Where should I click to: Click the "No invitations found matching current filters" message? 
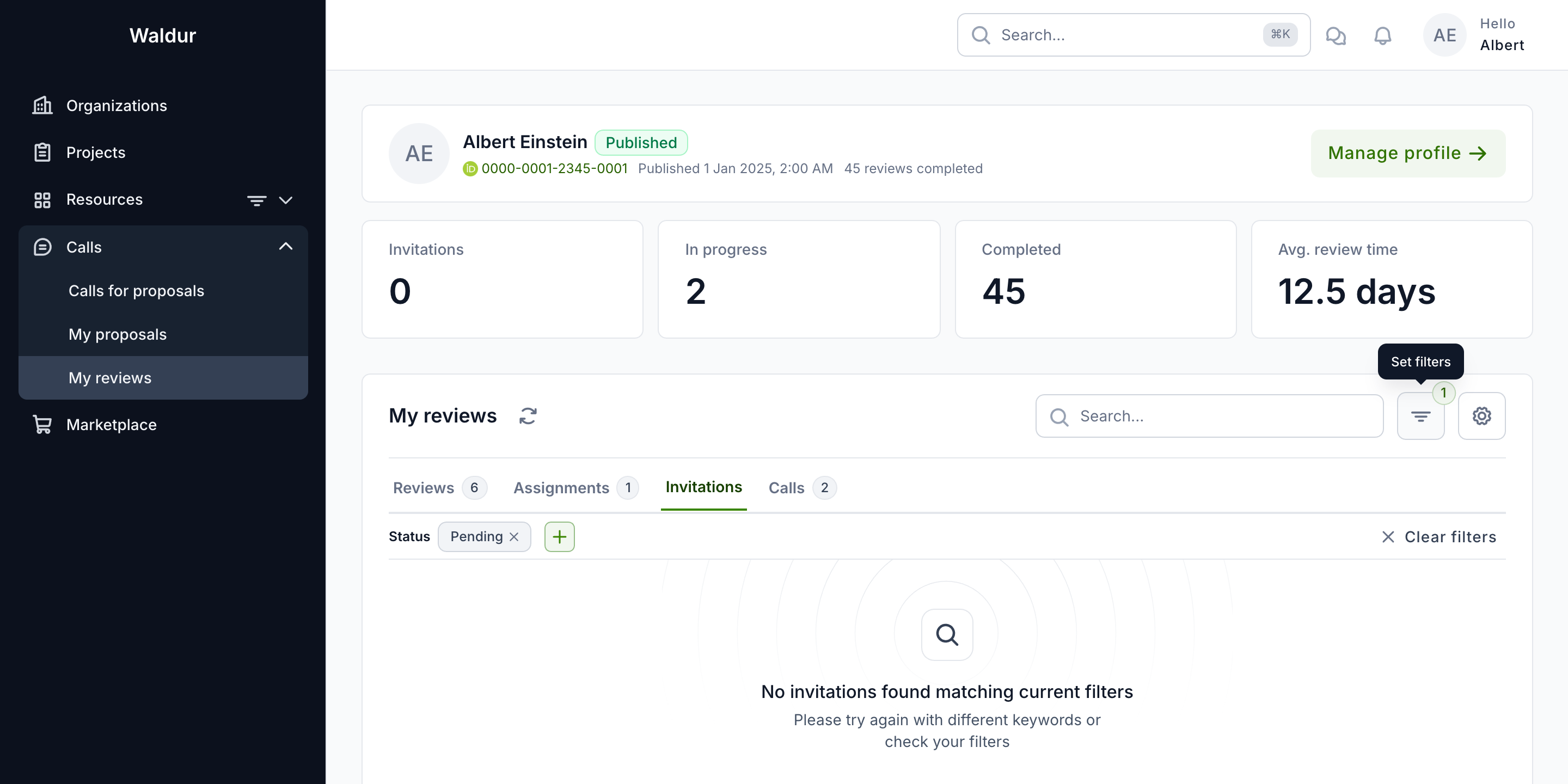pos(947,691)
